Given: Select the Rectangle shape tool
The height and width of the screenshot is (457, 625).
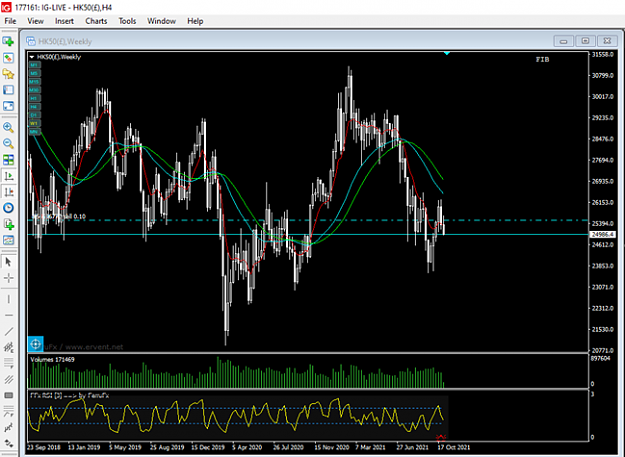Looking at the screenshot, I should [x=8, y=395].
